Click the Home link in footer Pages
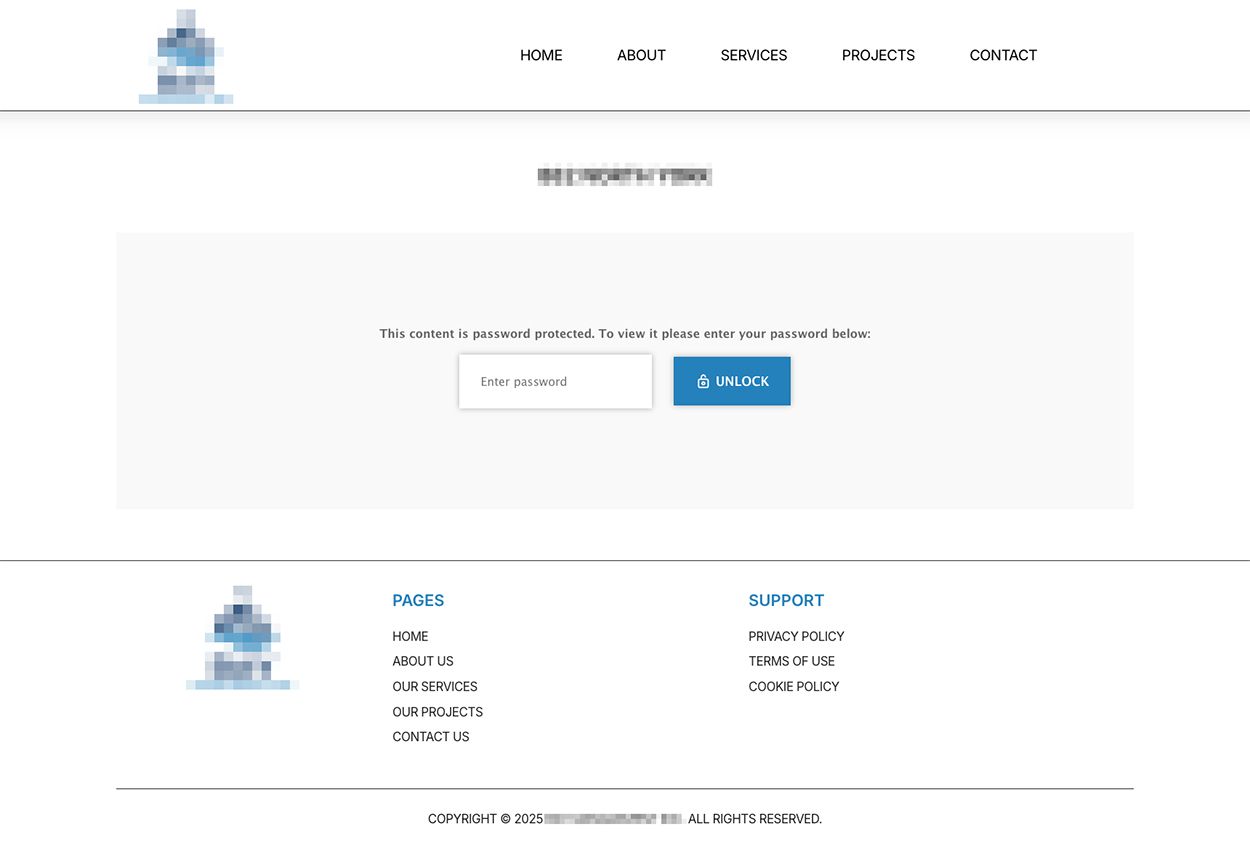1250x848 pixels. point(410,636)
